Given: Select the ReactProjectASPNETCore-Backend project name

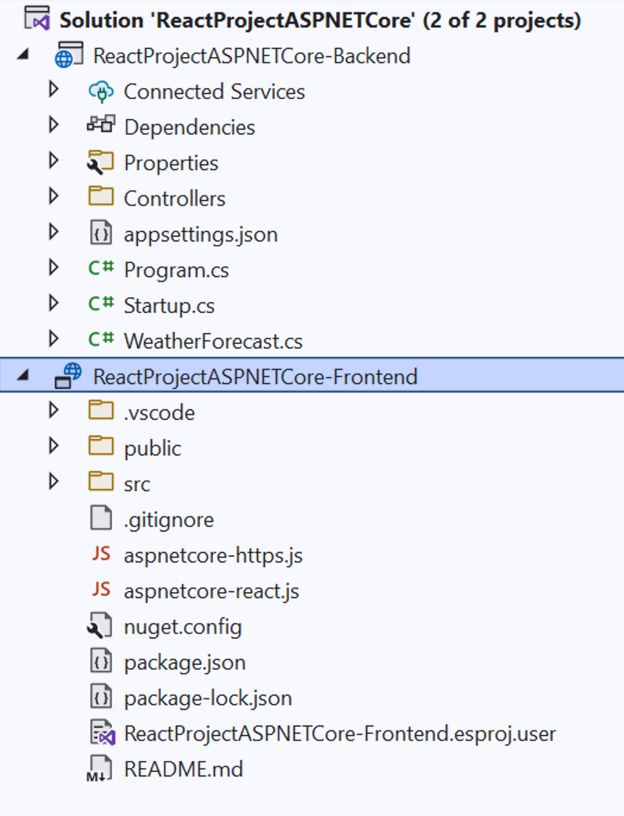Looking at the screenshot, I should click(252, 56).
